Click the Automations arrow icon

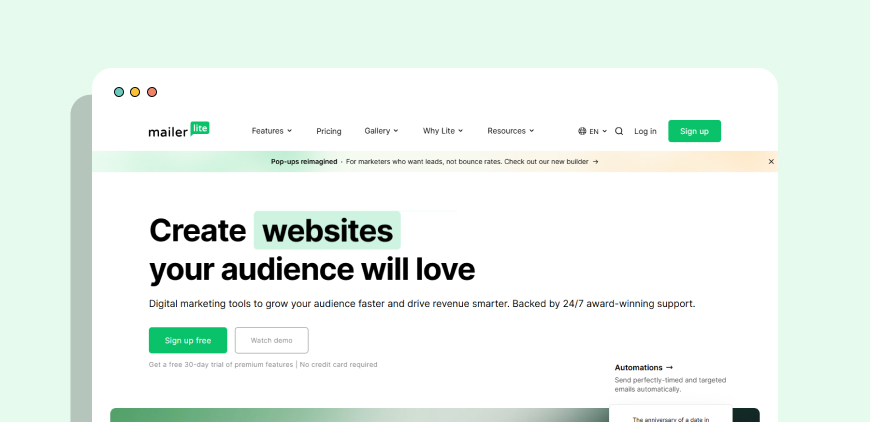click(669, 367)
